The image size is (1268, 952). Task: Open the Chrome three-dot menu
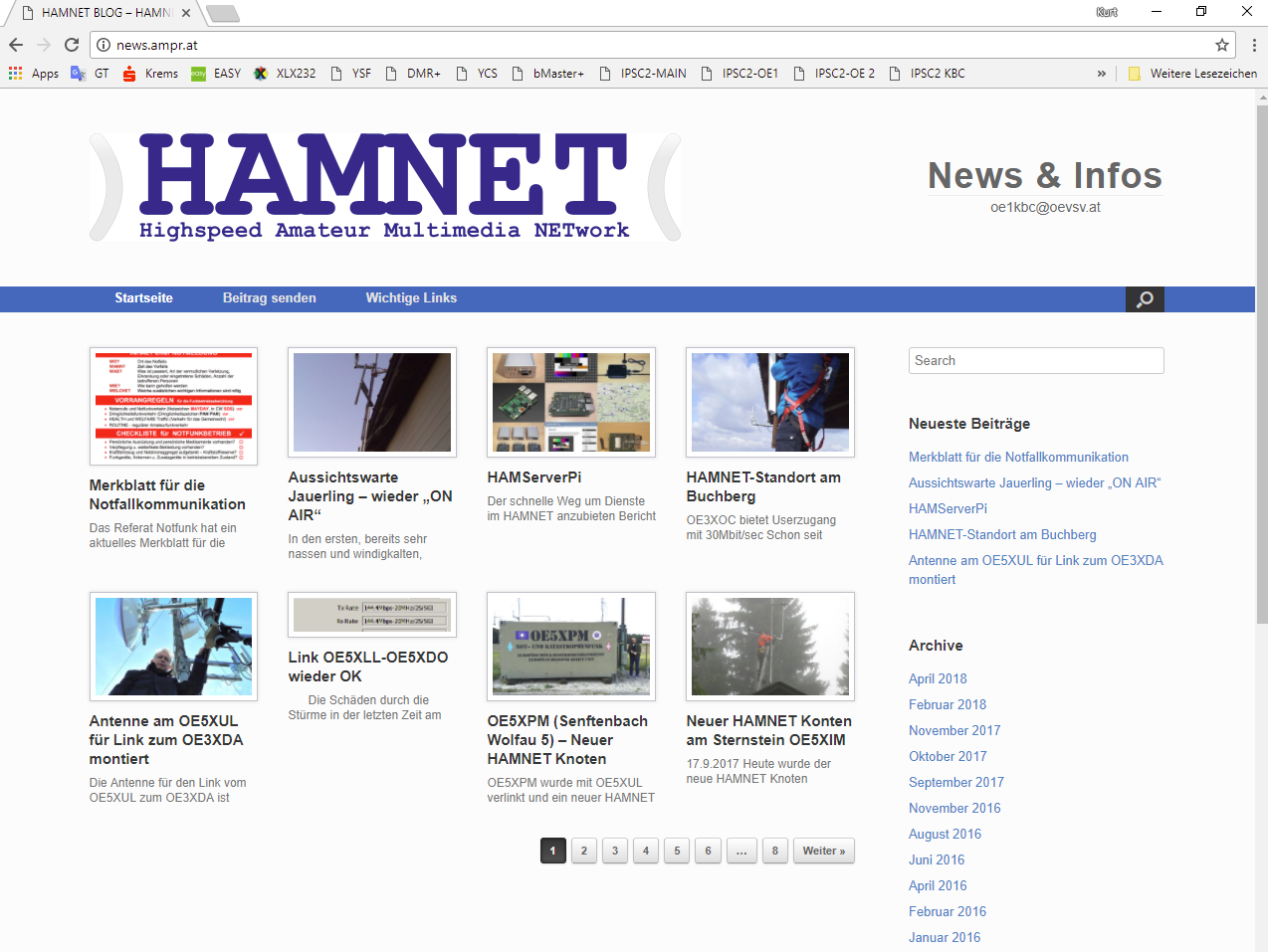(x=1254, y=45)
